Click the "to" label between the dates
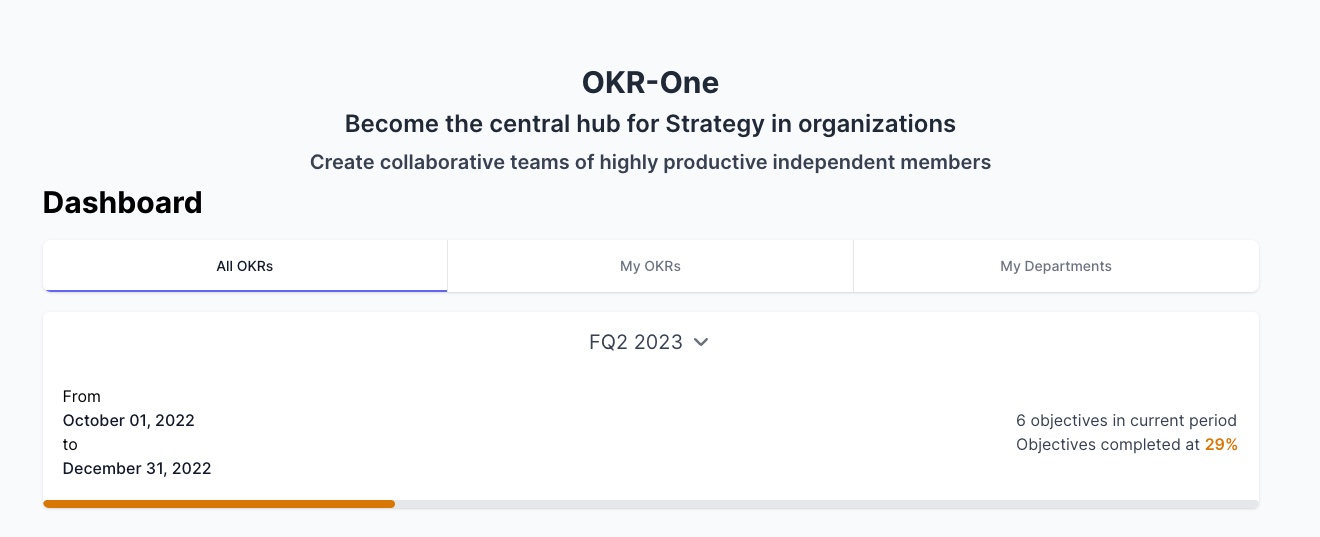 coord(70,444)
